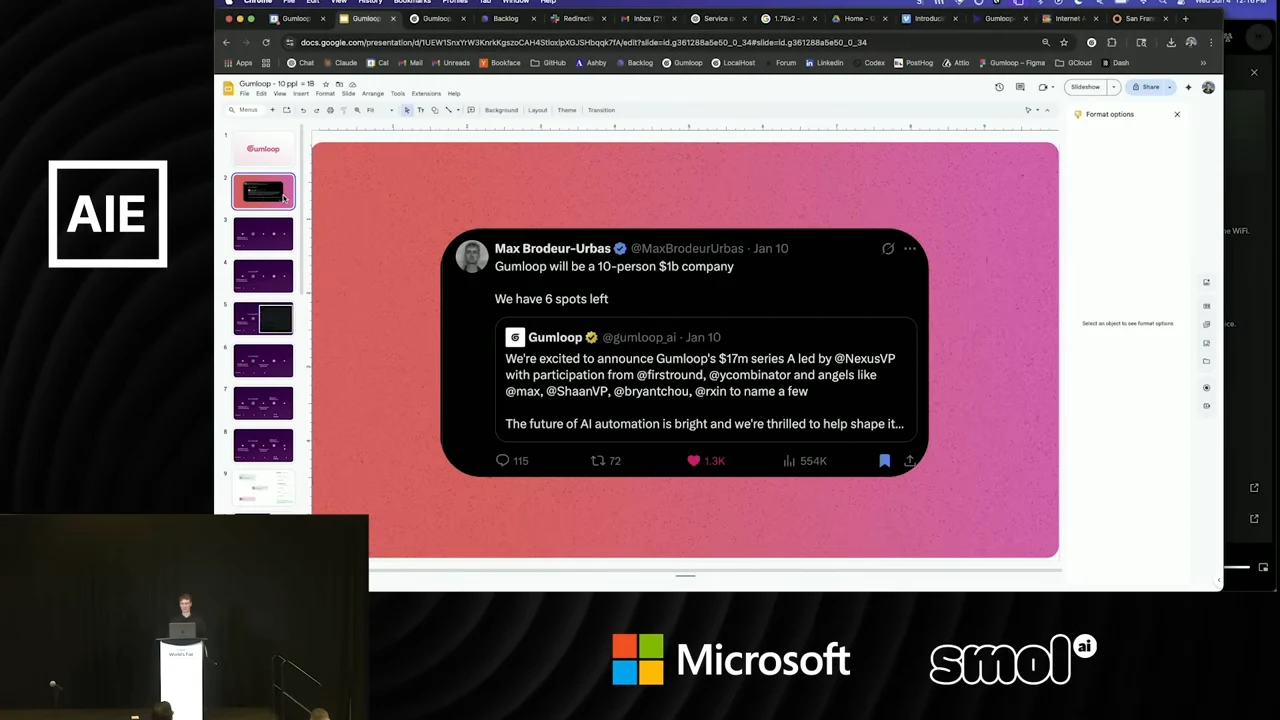Open PostHog bookmark in bookmarks bar
Image resolution: width=1280 pixels, height=720 pixels.
click(913, 63)
